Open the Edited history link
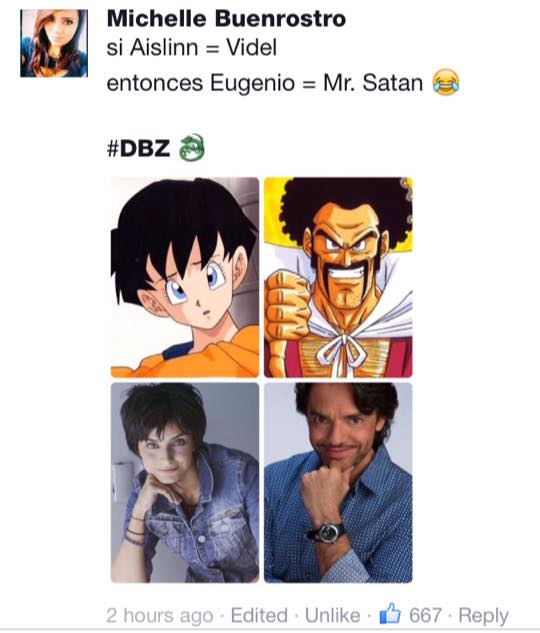Image resolution: width=540 pixels, height=633 pixels. 259,616
